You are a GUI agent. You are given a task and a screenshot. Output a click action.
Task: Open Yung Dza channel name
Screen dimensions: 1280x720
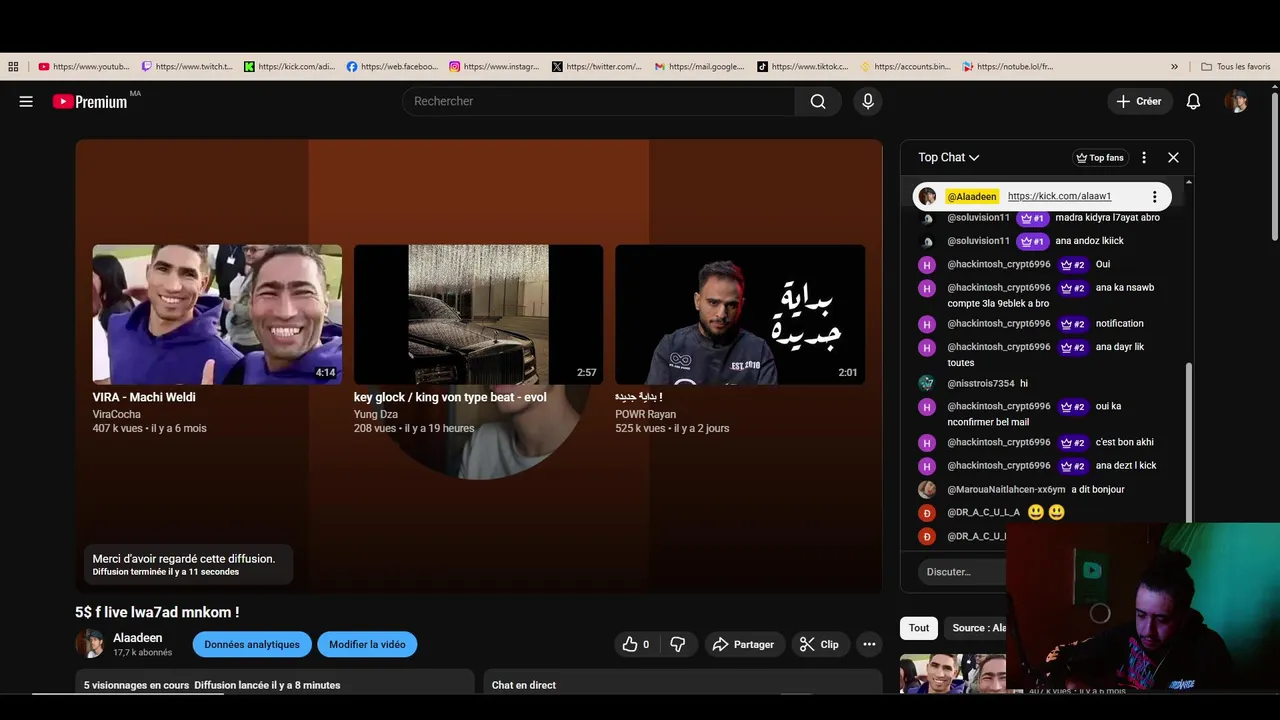[376, 414]
